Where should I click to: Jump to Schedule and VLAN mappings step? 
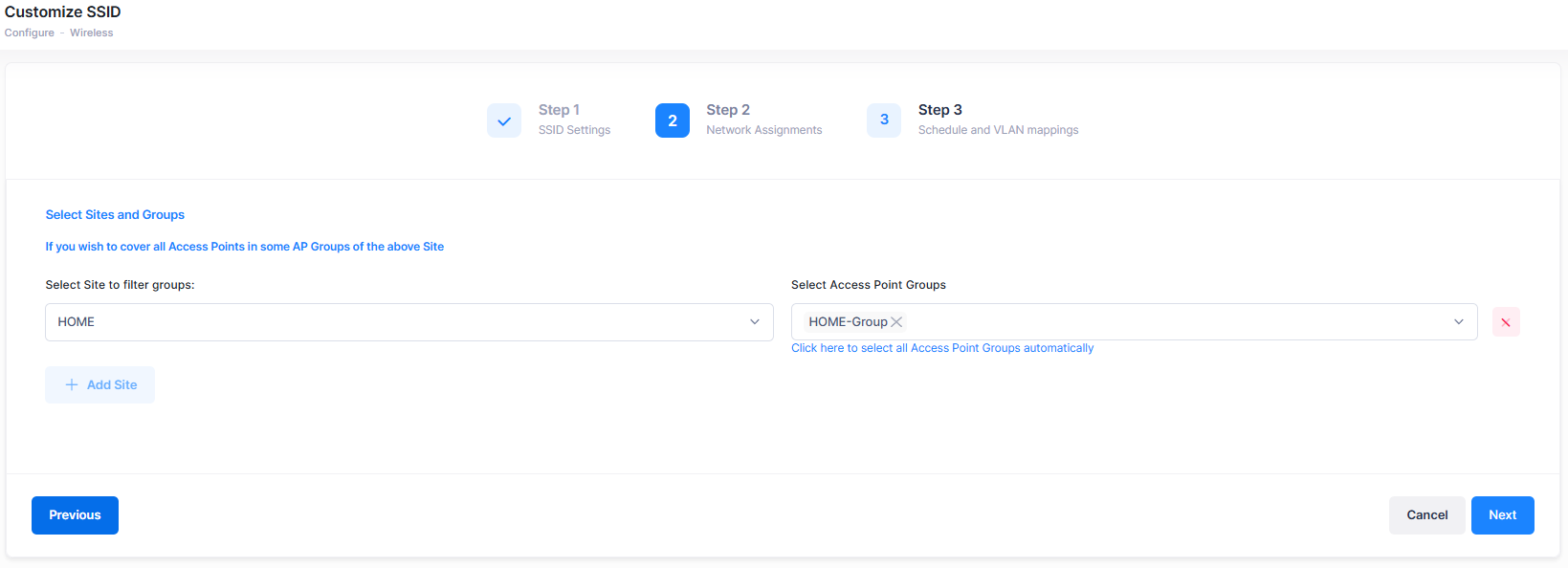[x=998, y=130]
